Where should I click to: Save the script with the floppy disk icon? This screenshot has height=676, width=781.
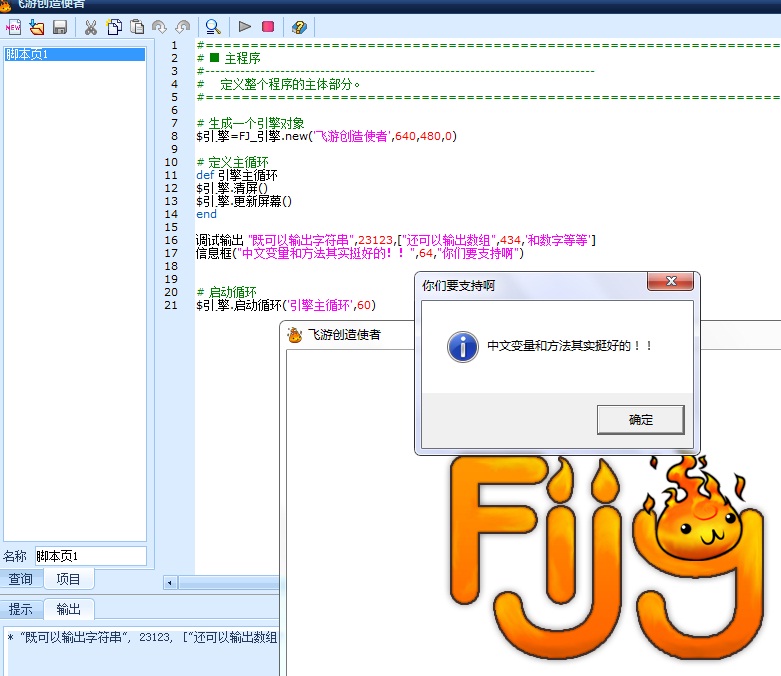[x=60, y=27]
